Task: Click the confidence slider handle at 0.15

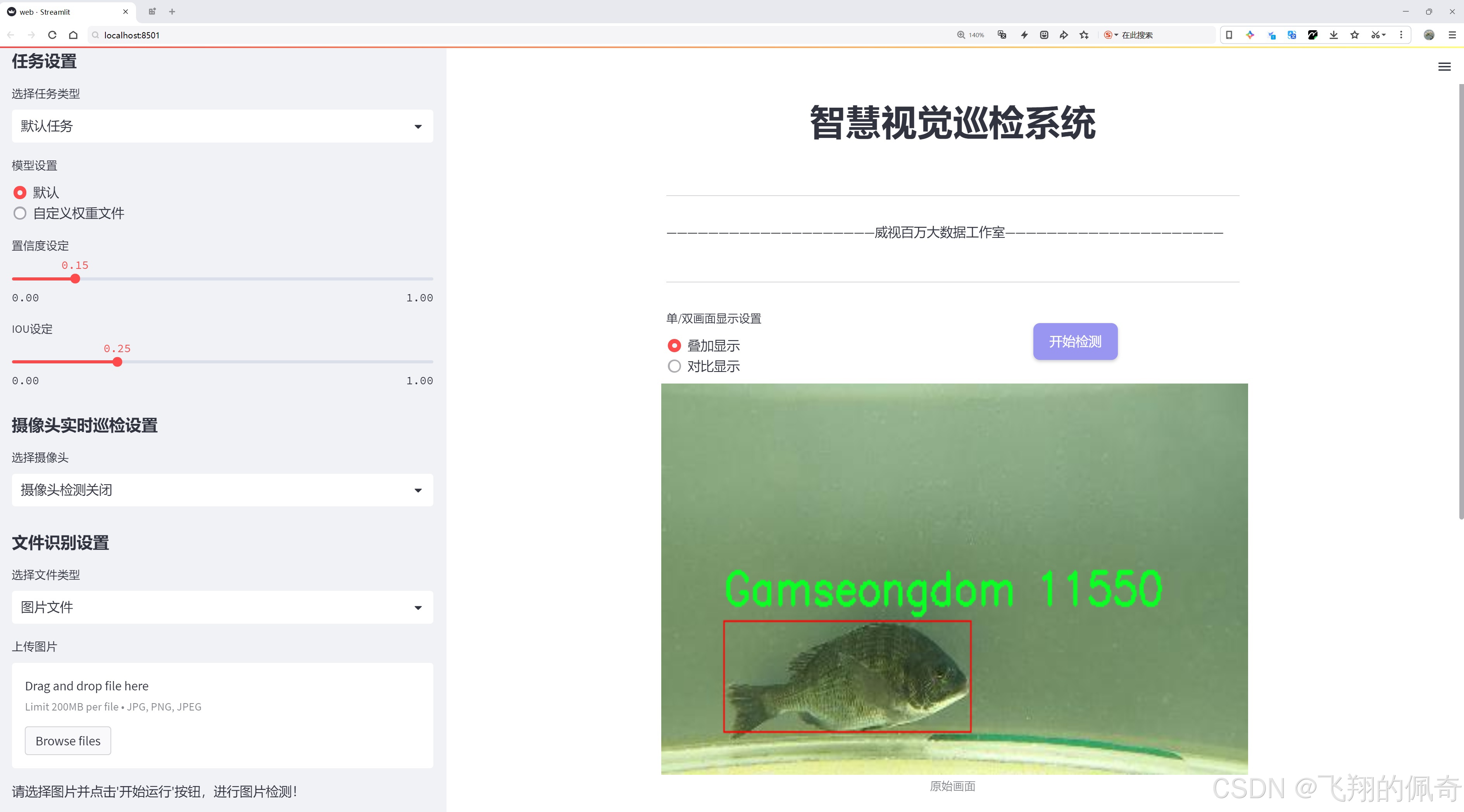Action: coord(75,279)
